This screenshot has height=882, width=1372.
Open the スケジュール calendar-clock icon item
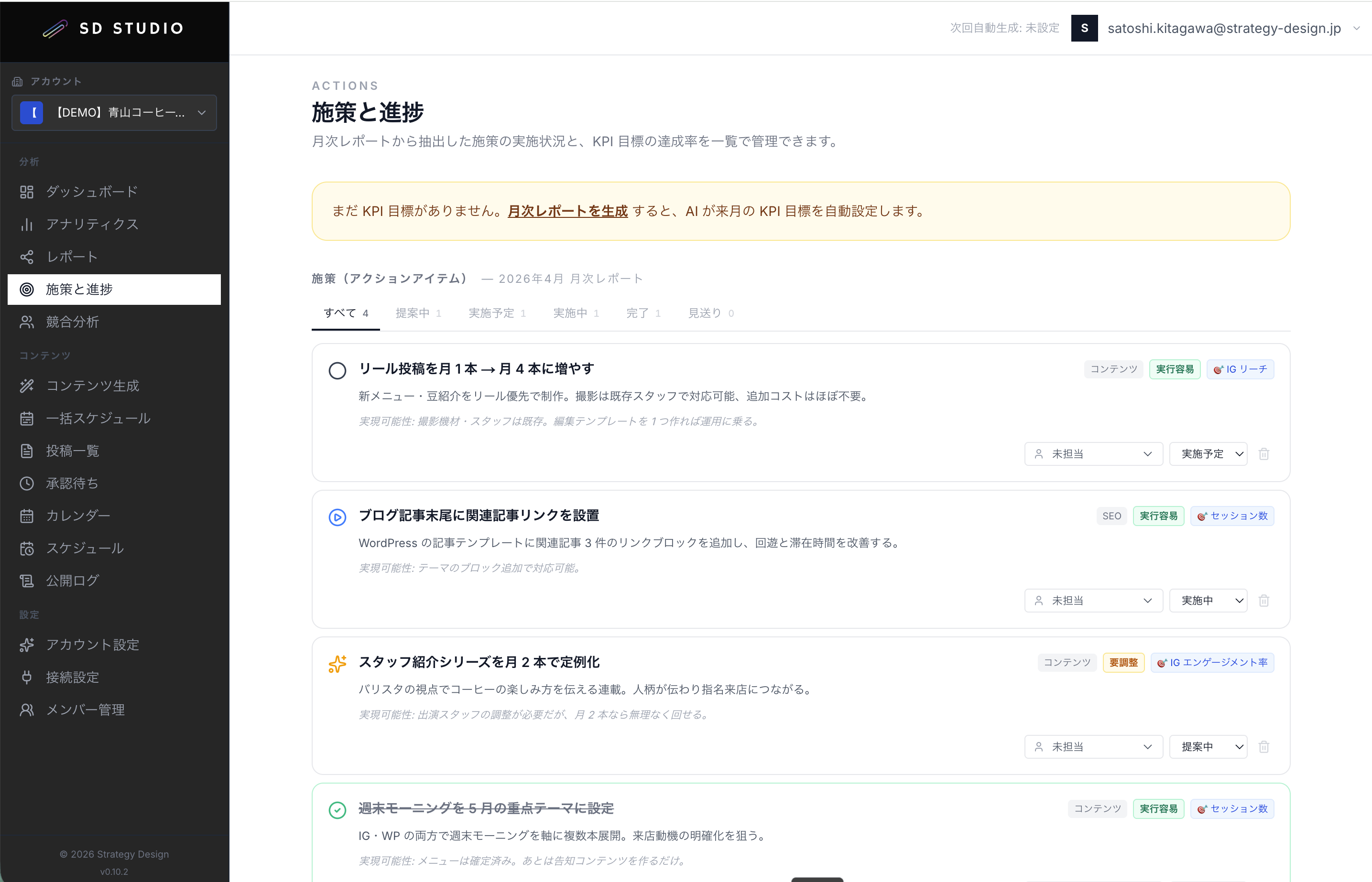tap(114, 549)
